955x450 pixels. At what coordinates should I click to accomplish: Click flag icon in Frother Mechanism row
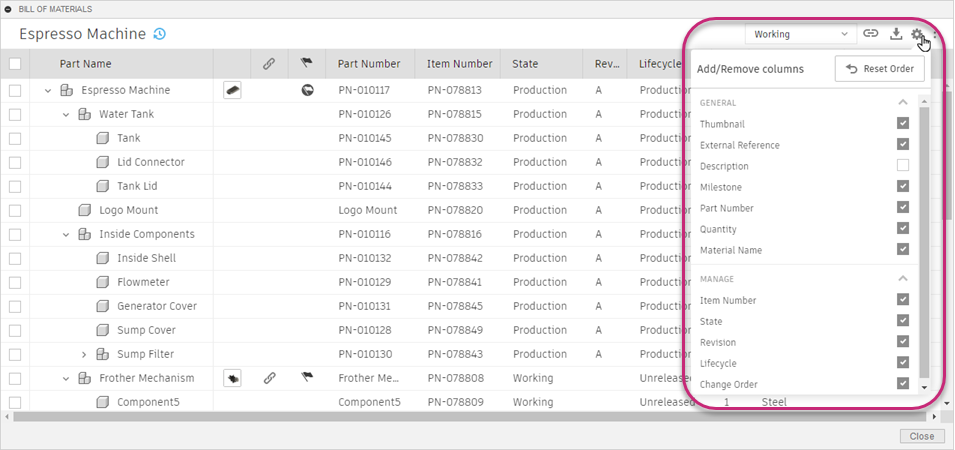306,378
